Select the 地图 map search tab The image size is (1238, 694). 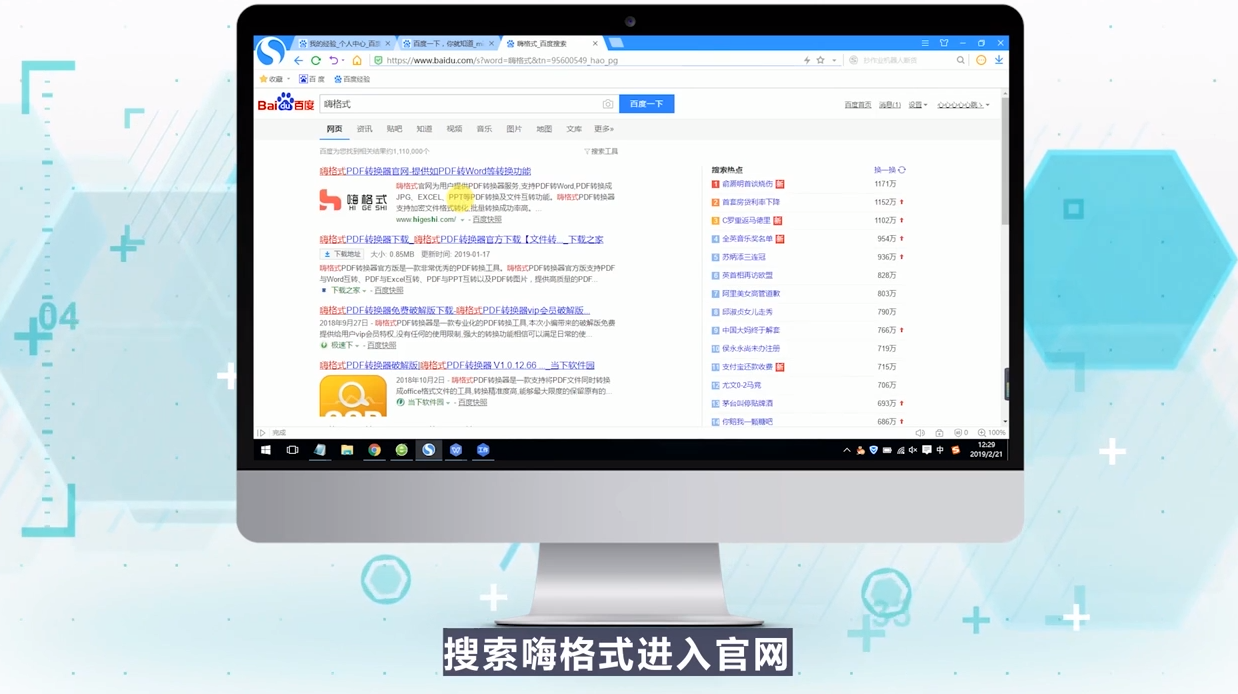pos(544,129)
